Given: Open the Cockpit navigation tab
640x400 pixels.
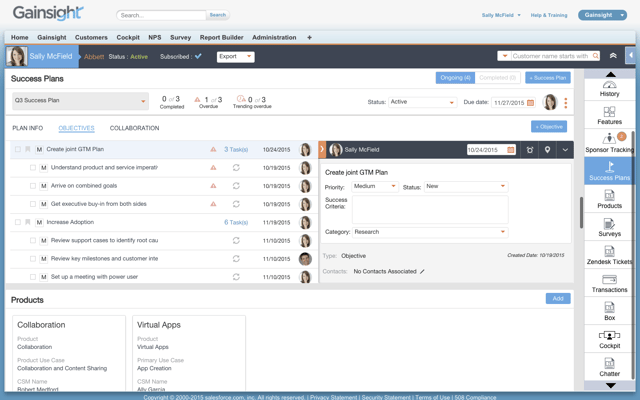Looking at the screenshot, I should [128, 37].
